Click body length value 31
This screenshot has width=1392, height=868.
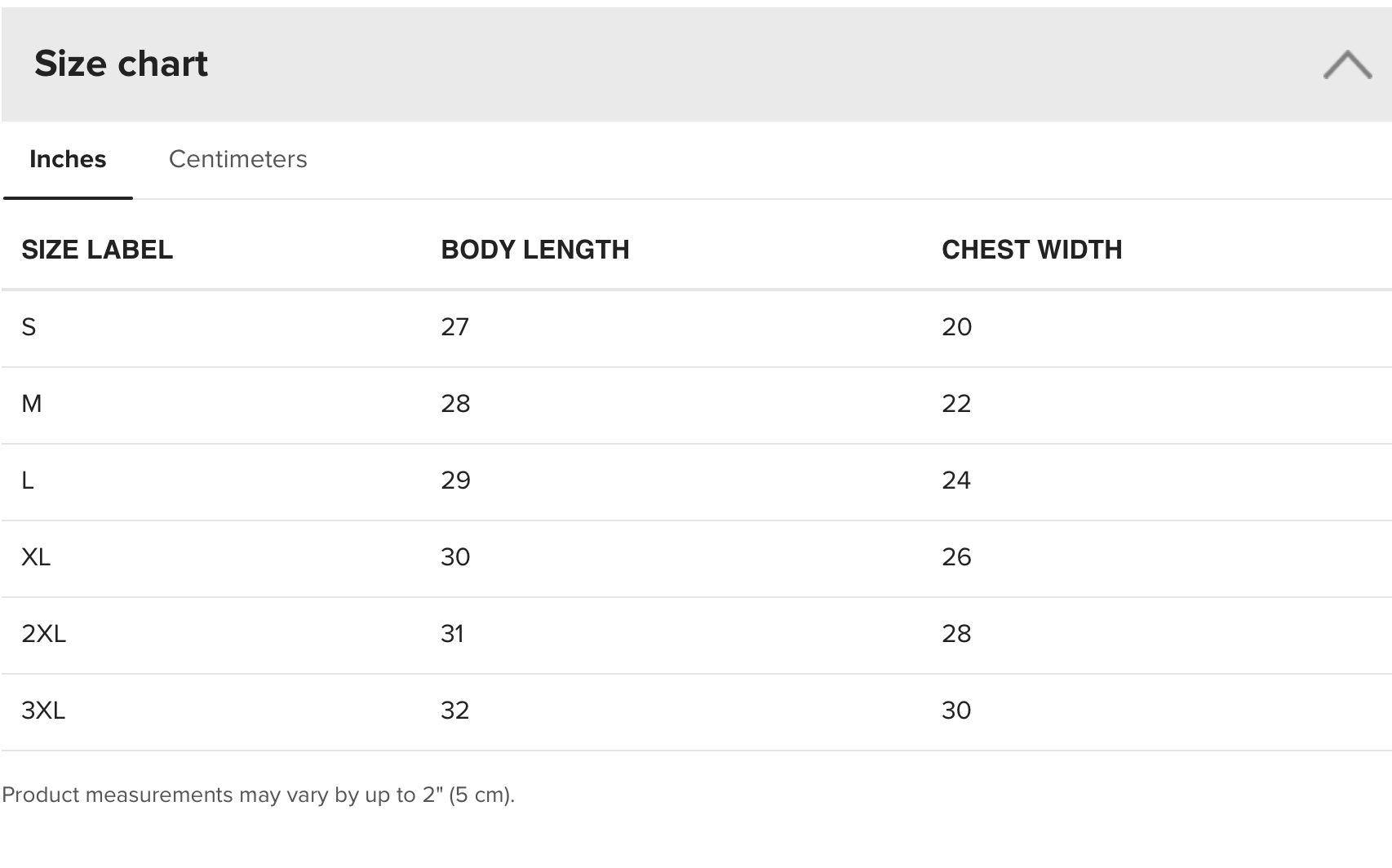[x=452, y=634]
